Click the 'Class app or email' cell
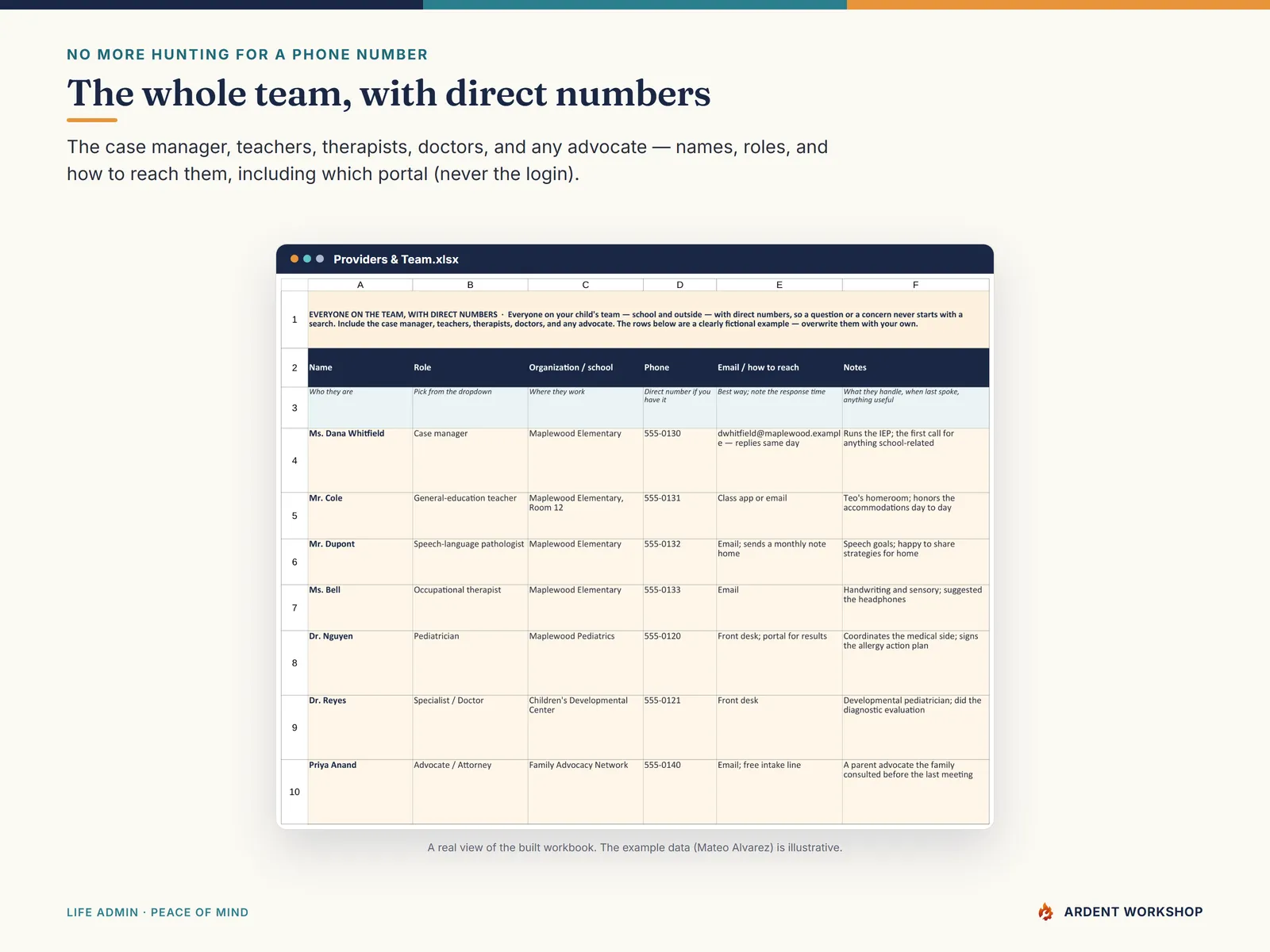This screenshot has height=952, width=1270. 779,516
